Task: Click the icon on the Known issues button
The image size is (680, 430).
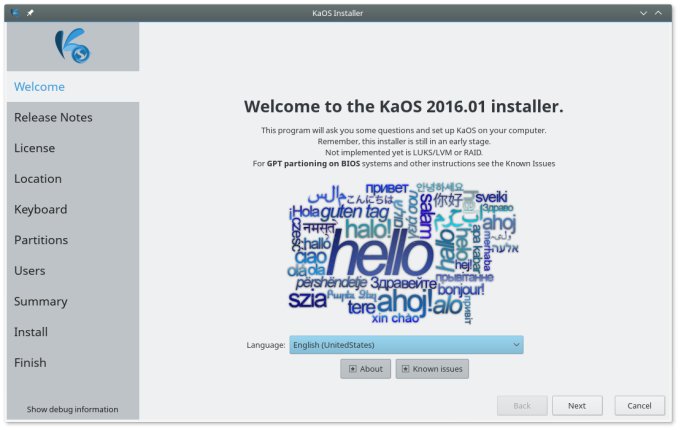Action: pyautogui.click(x=405, y=369)
